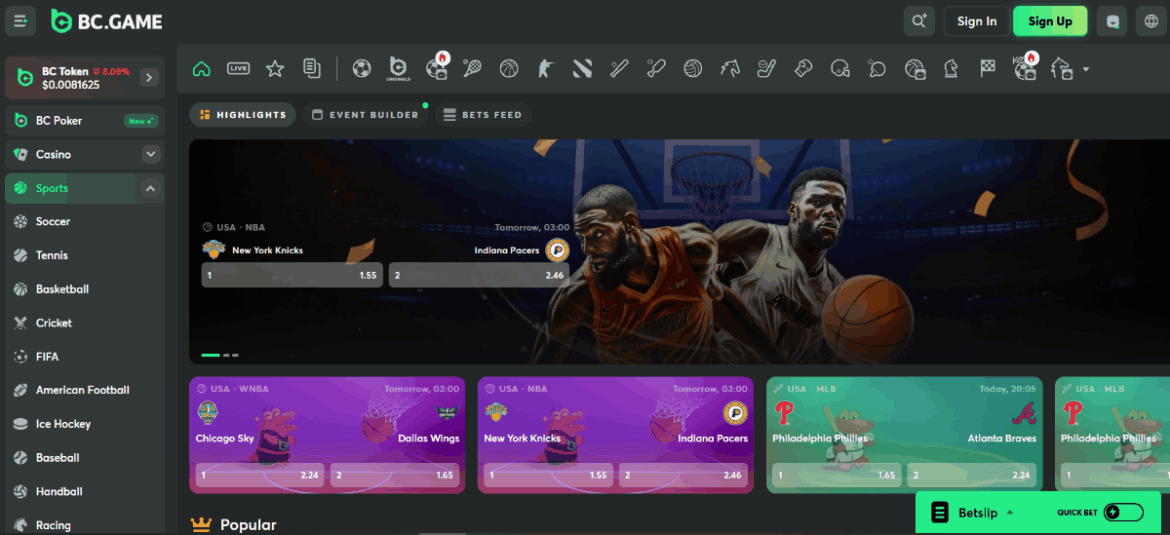Click the Sign Up button
Image resolution: width=1170 pixels, height=535 pixels.
click(1050, 21)
